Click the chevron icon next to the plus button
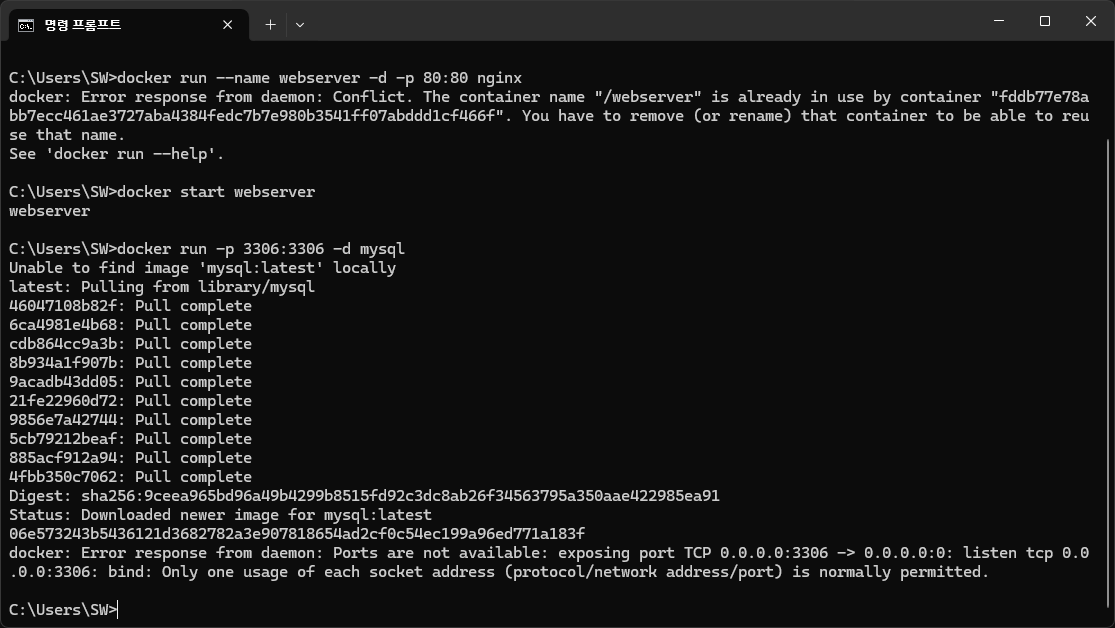 299,25
